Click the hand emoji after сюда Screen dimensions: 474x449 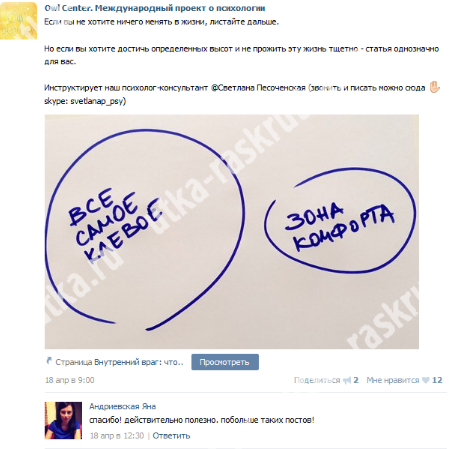[435, 87]
